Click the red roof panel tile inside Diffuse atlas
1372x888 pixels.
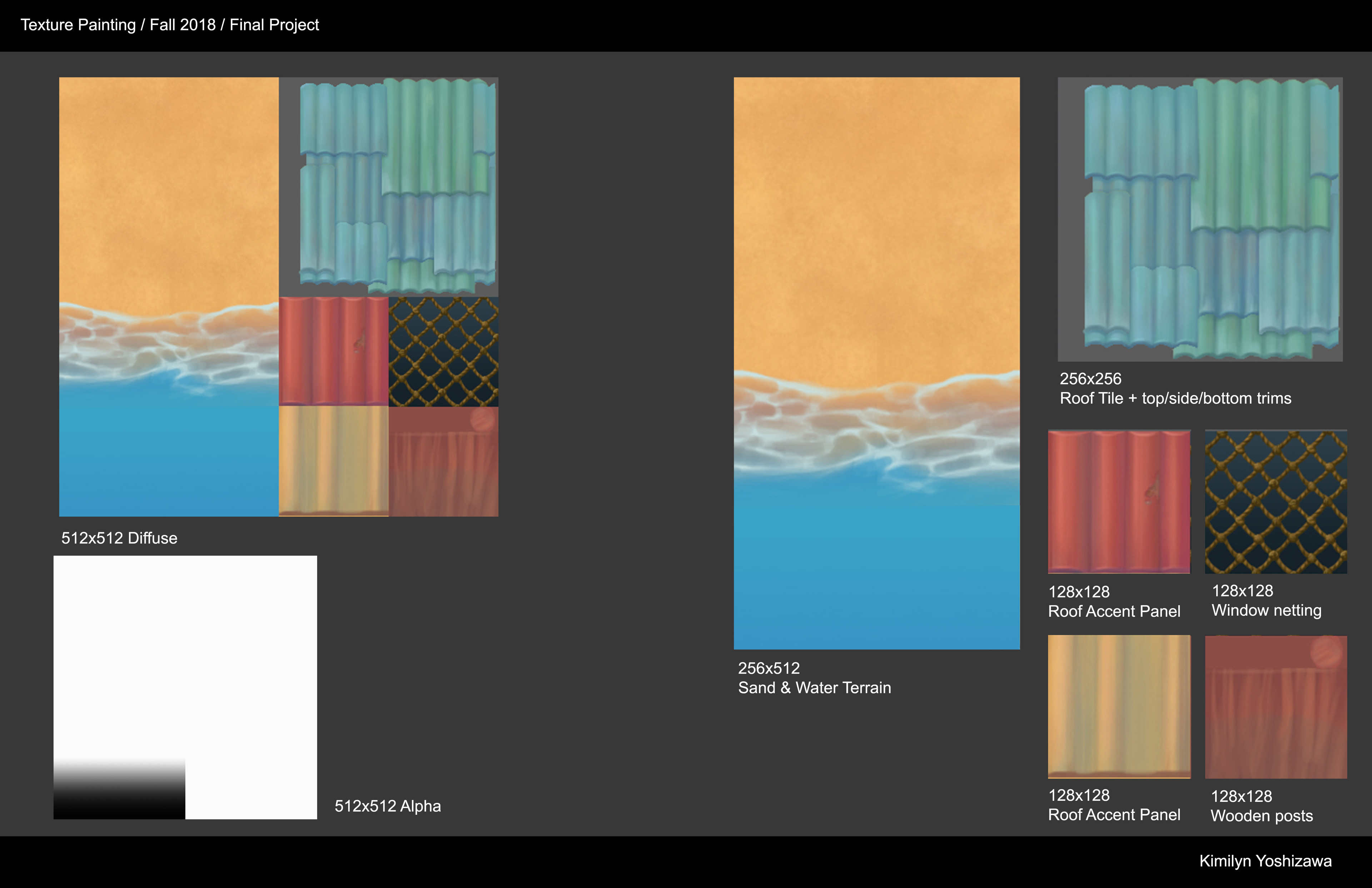click(x=334, y=351)
